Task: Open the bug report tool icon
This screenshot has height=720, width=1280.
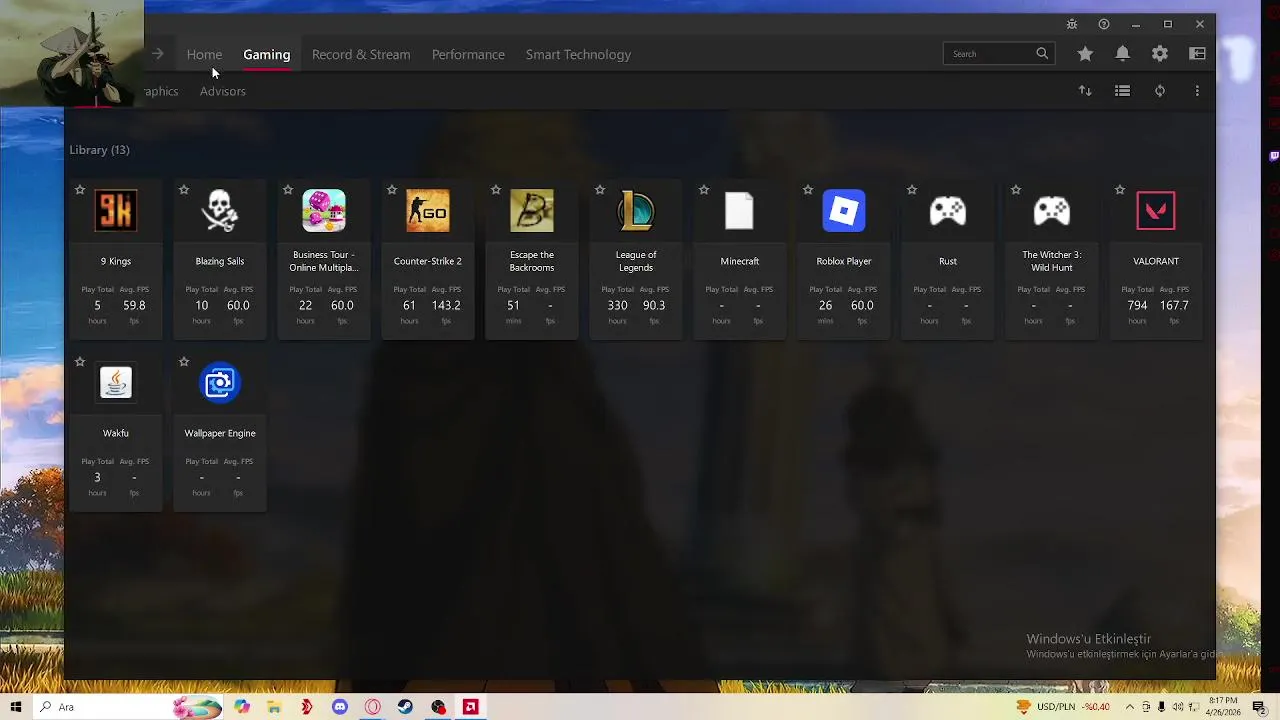Action: pyautogui.click(x=1072, y=24)
